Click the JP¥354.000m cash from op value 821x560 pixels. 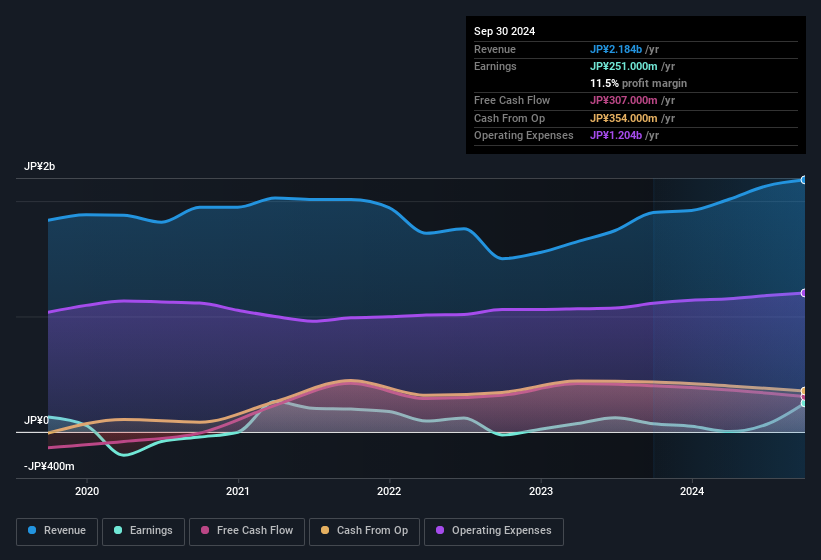pos(624,118)
